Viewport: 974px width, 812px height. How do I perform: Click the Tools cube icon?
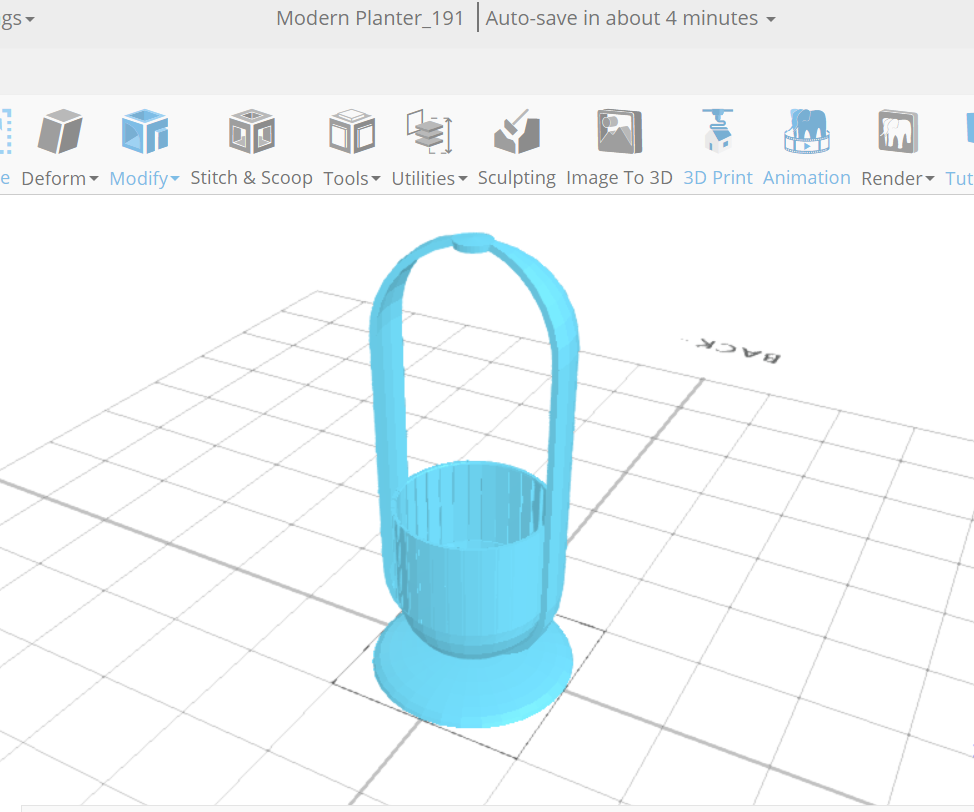(351, 130)
